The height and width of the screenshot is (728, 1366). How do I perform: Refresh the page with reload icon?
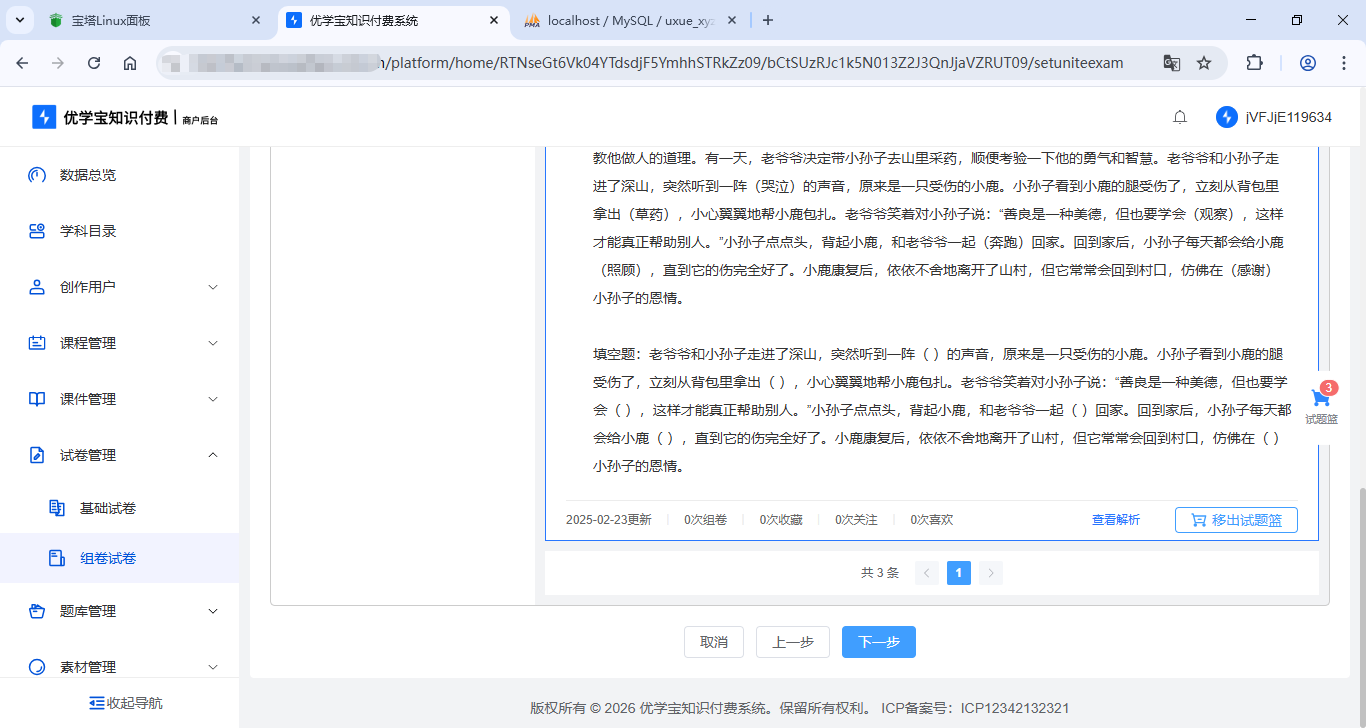pyautogui.click(x=93, y=62)
